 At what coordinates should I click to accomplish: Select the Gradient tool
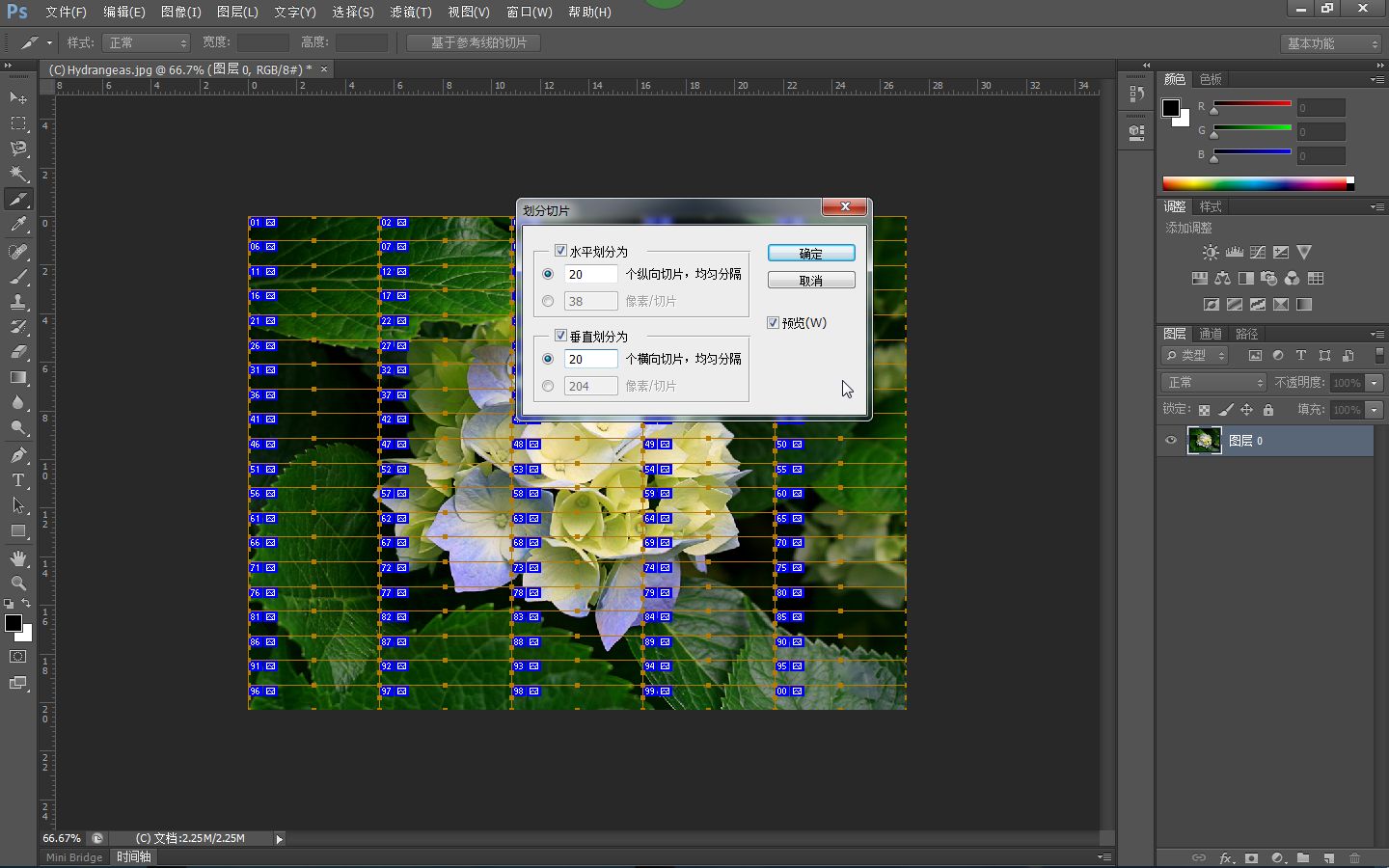point(18,377)
